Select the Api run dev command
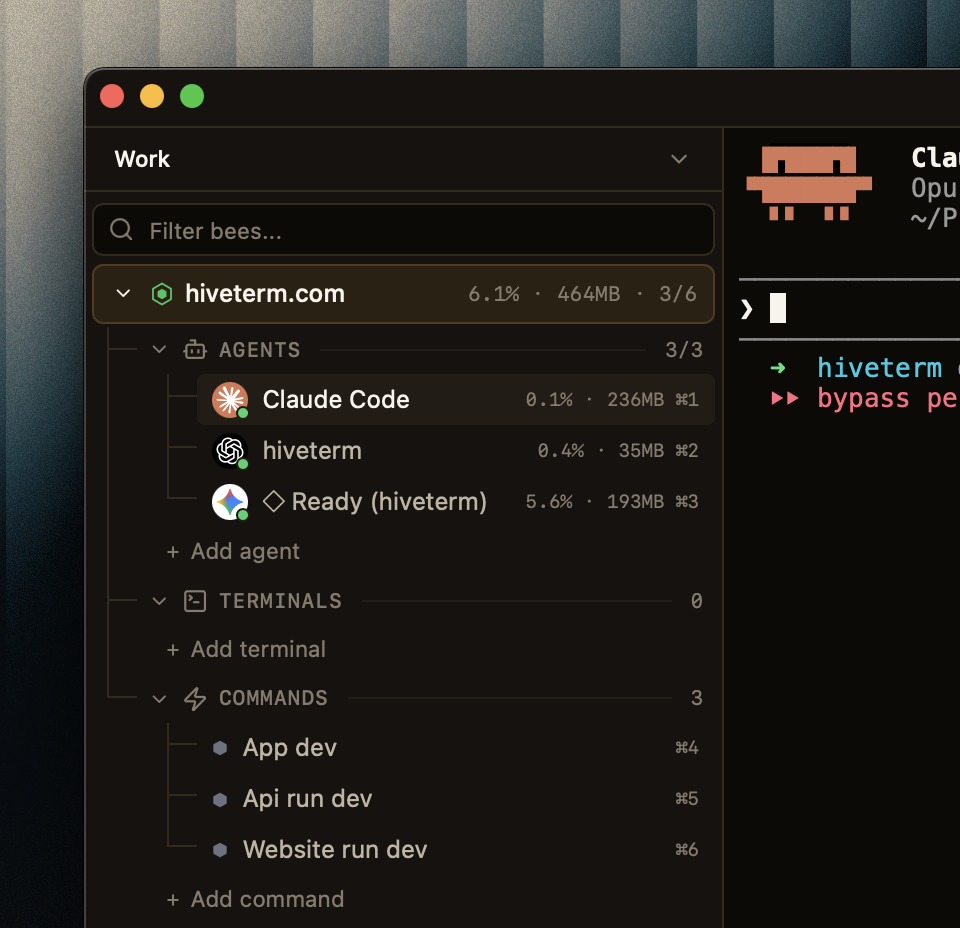 pyautogui.click(x=456, y=799)
